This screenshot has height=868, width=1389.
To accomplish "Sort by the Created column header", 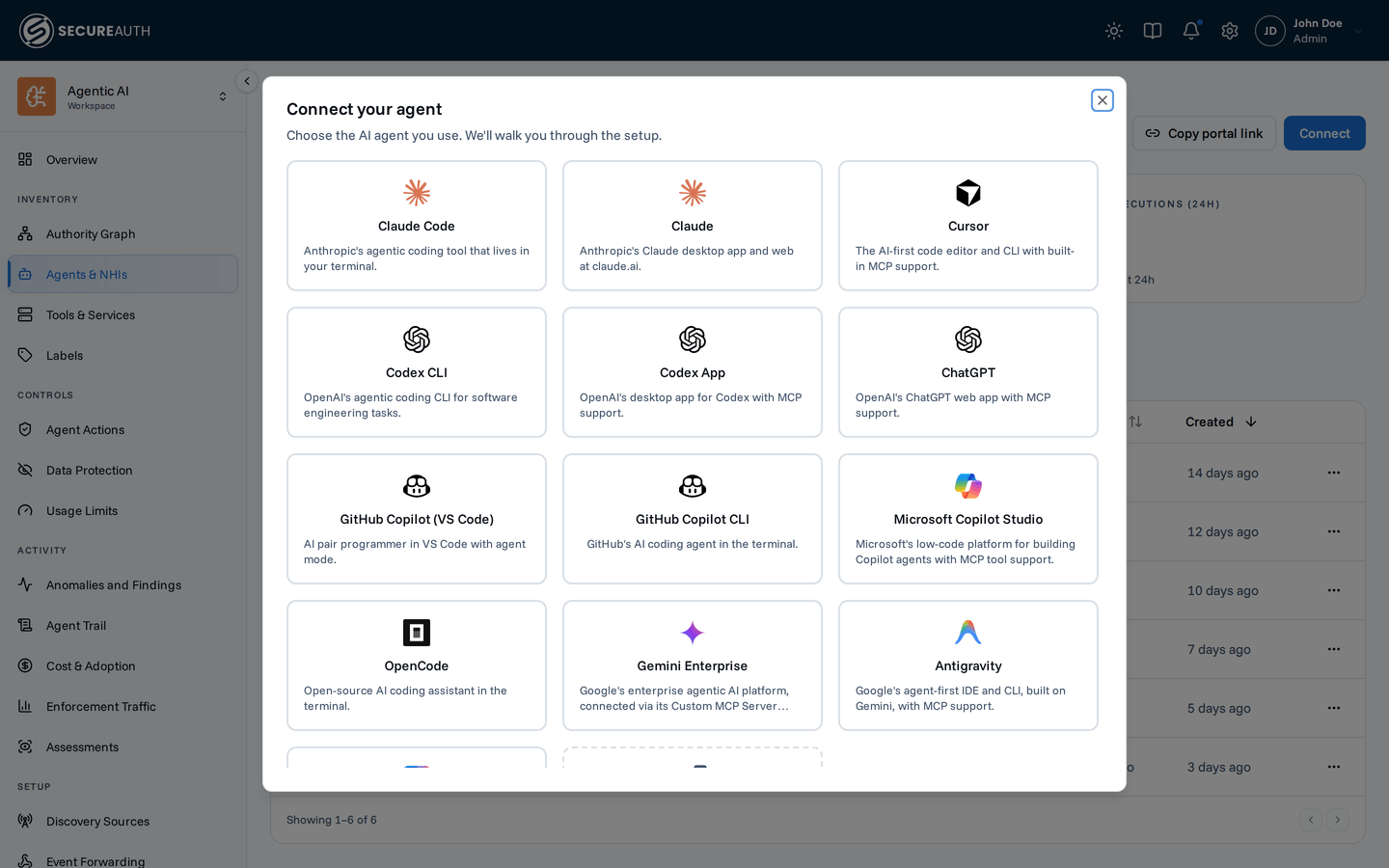I will 1220,421.
